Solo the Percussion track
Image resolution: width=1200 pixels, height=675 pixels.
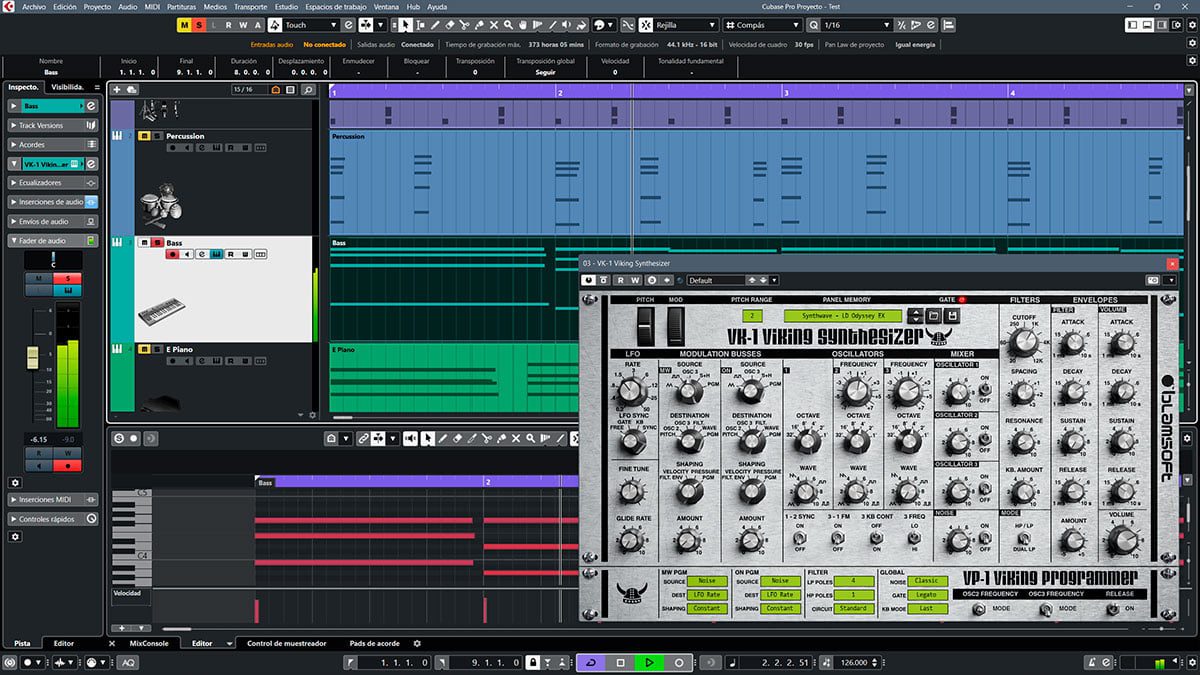[x=156, y=136]
